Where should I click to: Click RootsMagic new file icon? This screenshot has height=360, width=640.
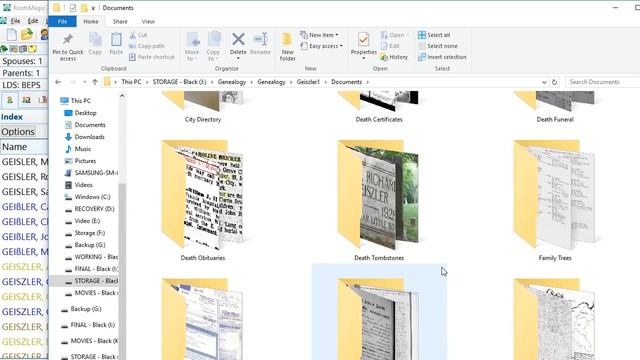pos(11,35)
